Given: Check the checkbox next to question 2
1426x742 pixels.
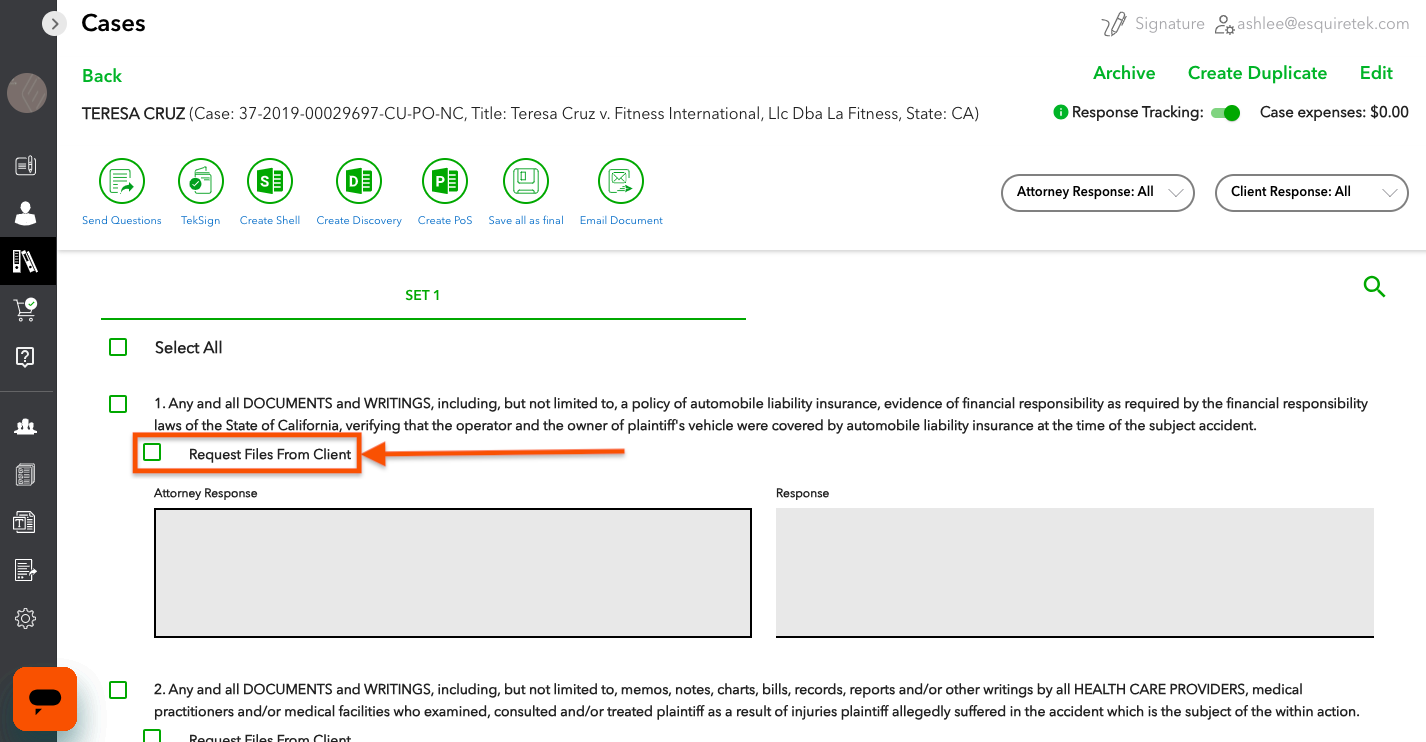Looking at the screenshot, I should pyautogui.click(x=118, y=690).
